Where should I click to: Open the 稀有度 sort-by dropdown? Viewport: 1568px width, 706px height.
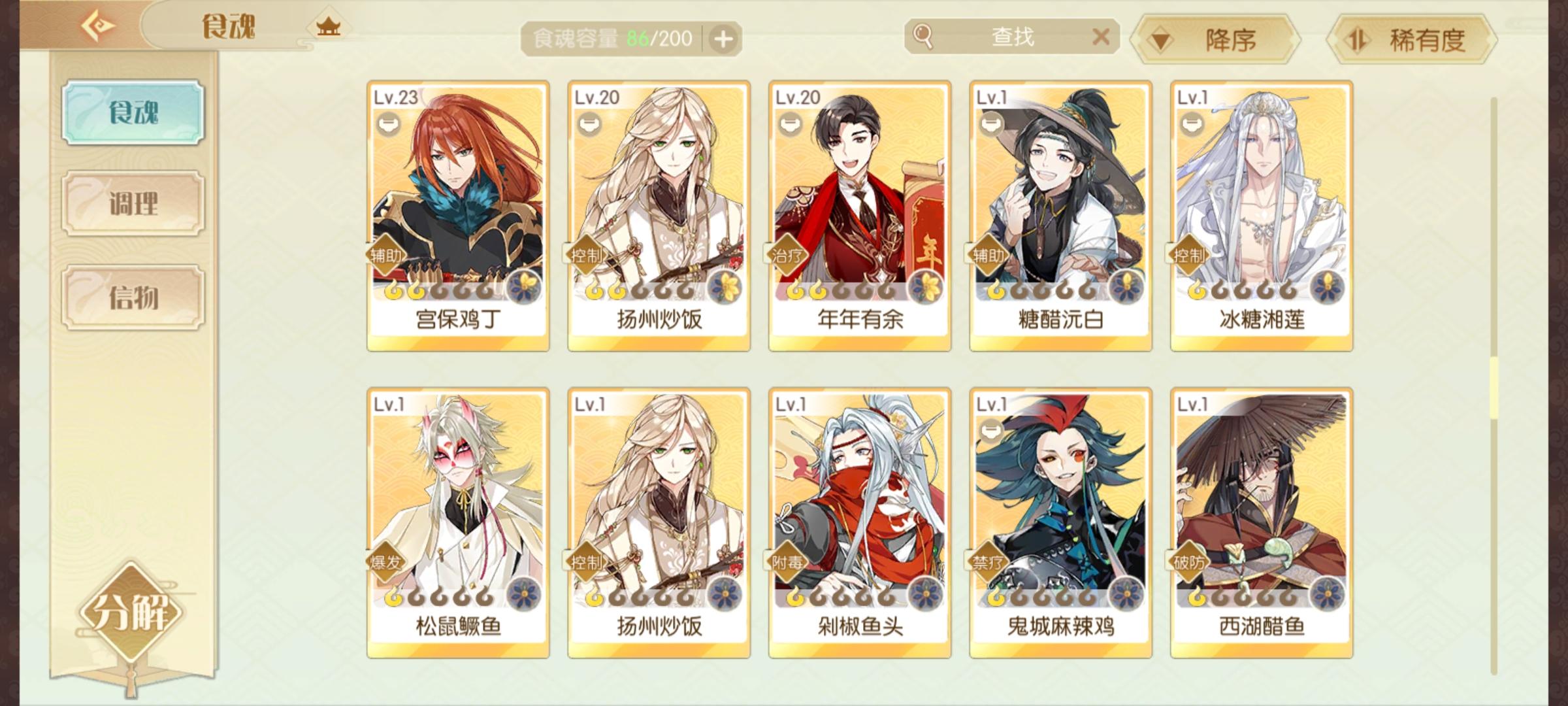click(x=1411, y=39)
